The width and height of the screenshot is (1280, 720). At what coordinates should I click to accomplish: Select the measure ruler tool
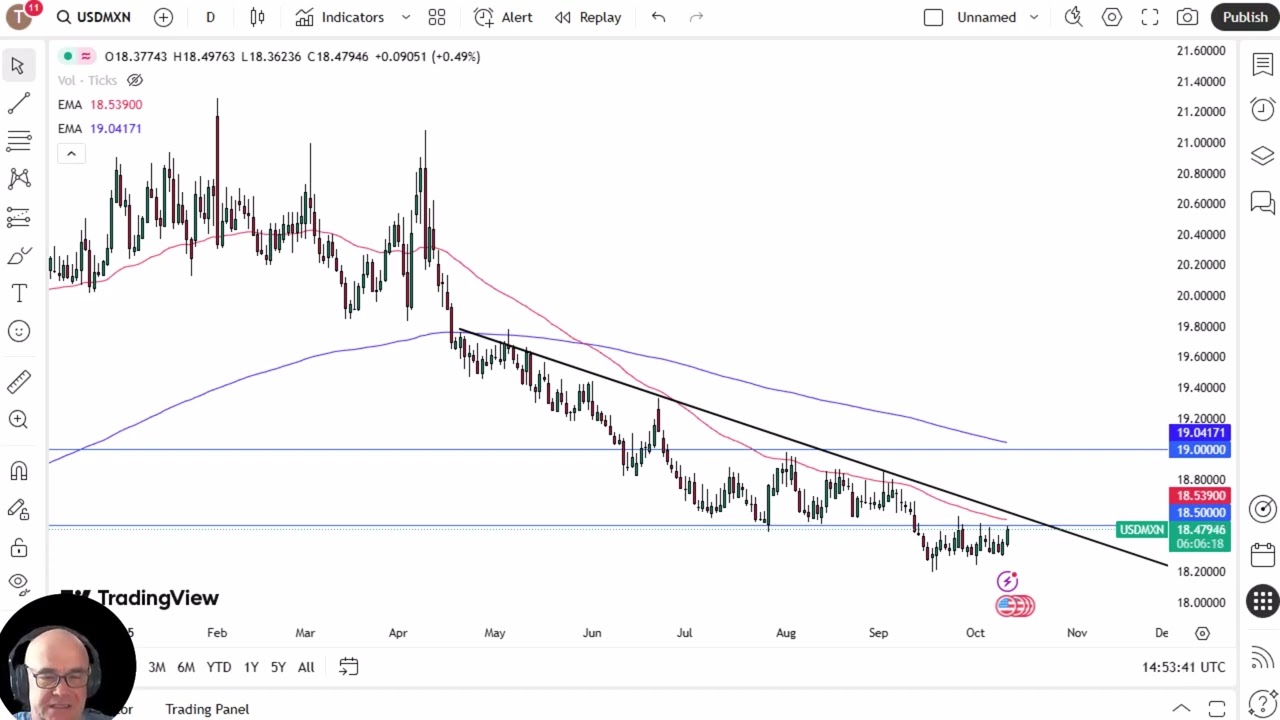coord(18,382)
